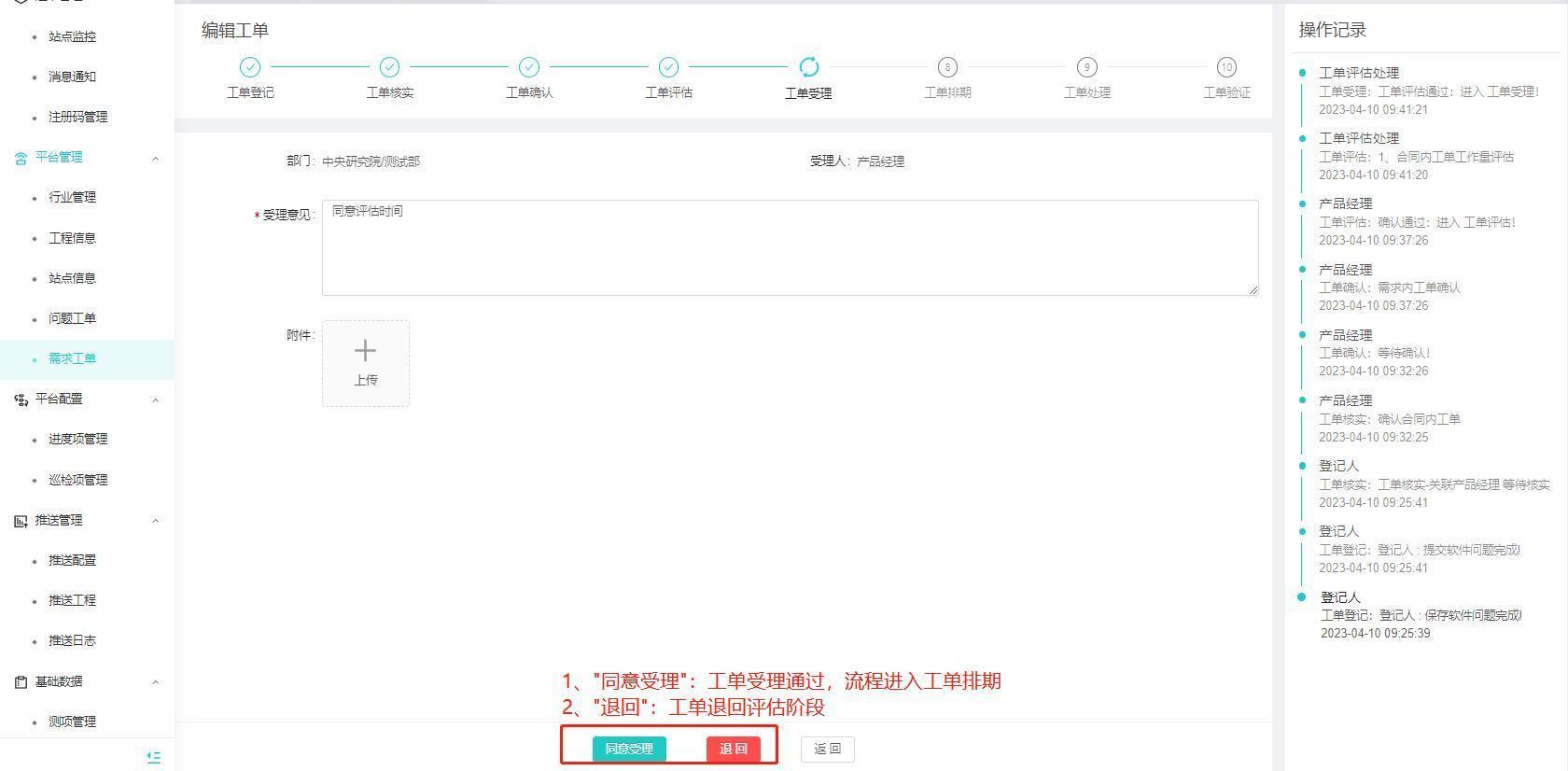The height and width of the screenshot is (771, 1568).
Task: Click the 工单评估 checkmark step icon
Action: pos(668,67)
